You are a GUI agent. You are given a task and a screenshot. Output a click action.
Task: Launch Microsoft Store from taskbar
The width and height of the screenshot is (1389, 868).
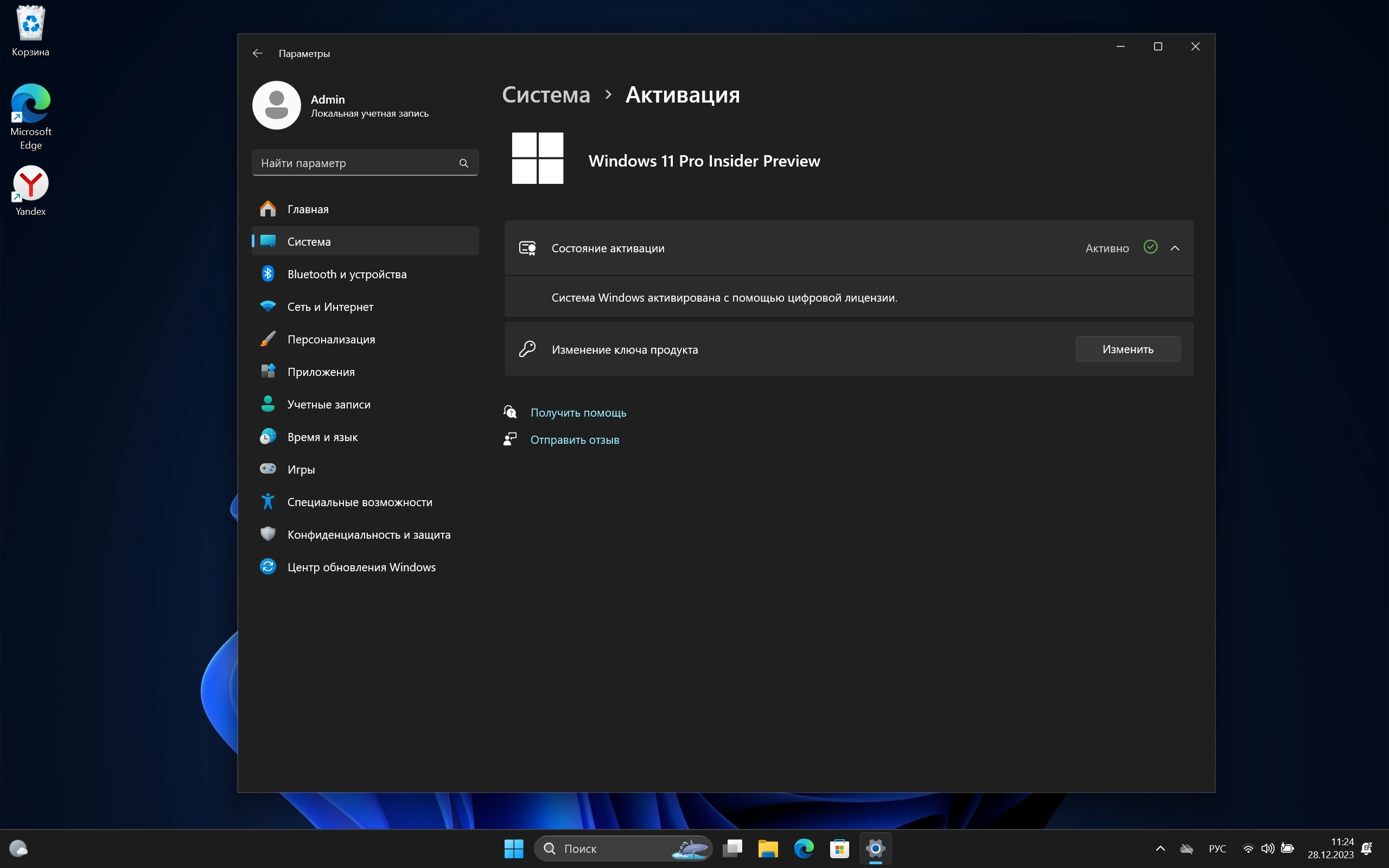[x=839, y=848]
